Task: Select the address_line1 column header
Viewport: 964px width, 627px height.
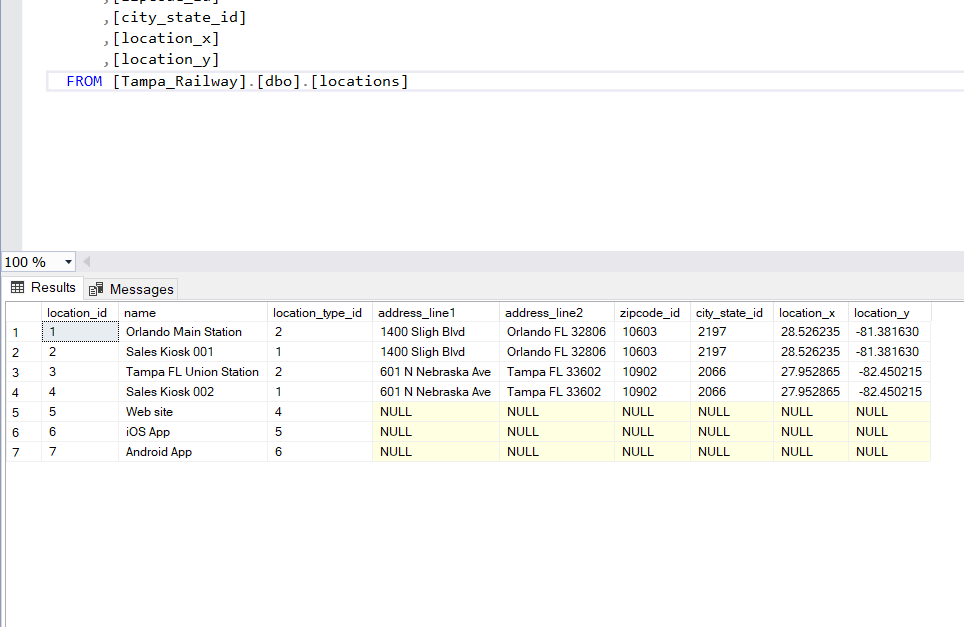Action: pos(436,312)
